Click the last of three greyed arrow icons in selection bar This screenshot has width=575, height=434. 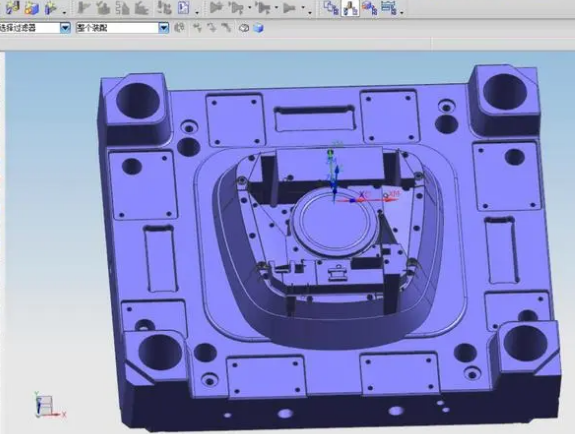pos(227,28)
